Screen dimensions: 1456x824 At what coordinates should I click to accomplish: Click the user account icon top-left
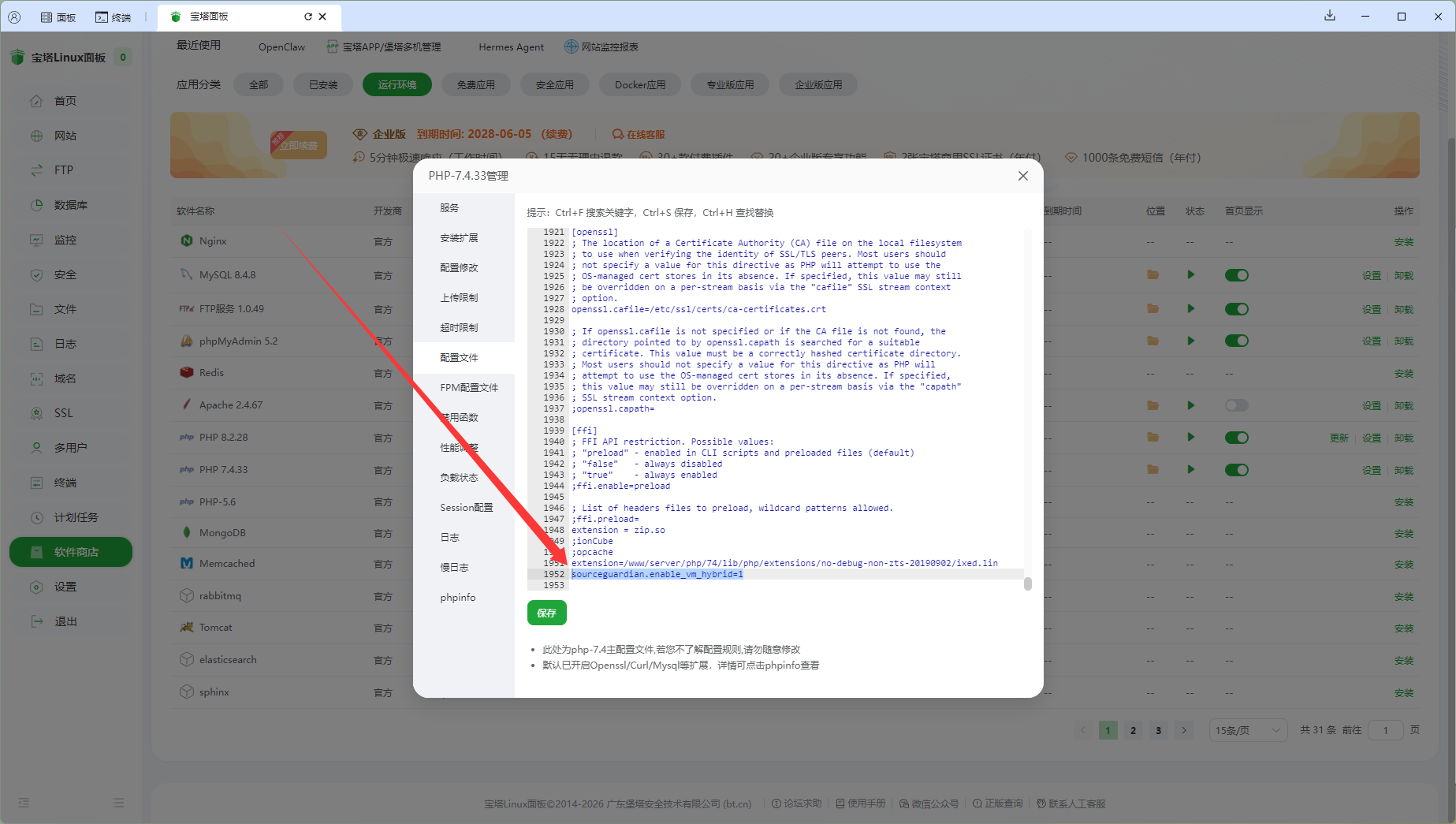pos(14,17)
